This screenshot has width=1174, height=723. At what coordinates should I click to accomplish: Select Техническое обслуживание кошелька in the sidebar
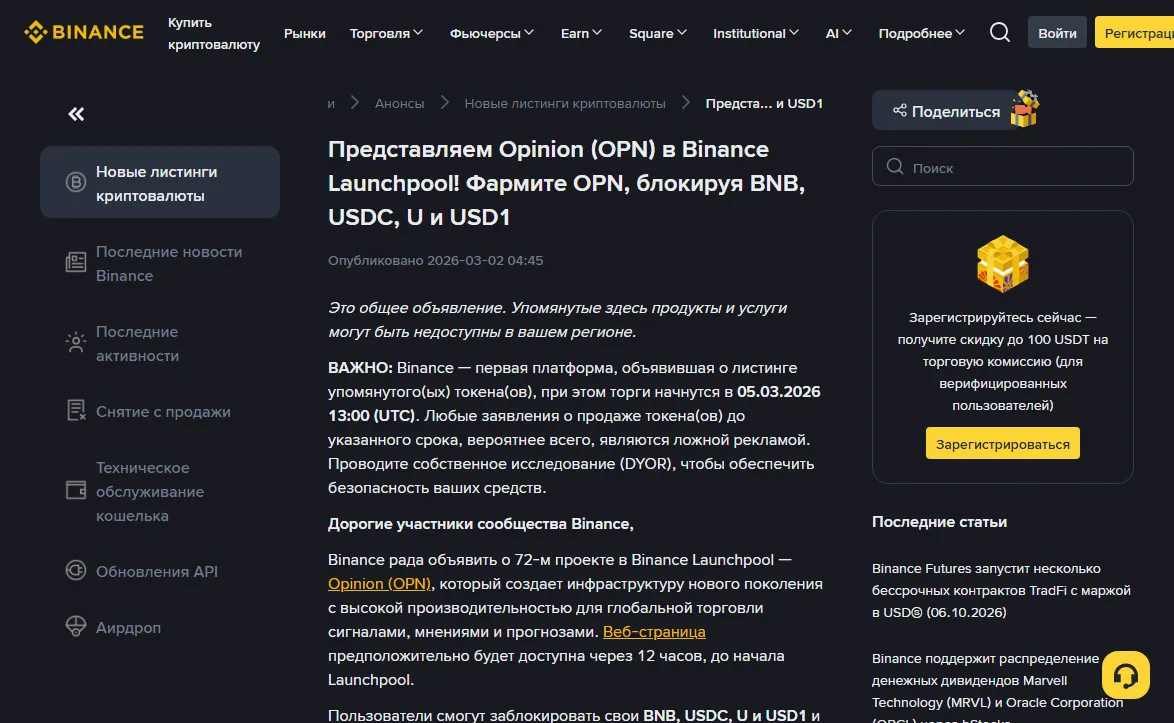coord(159,491)
